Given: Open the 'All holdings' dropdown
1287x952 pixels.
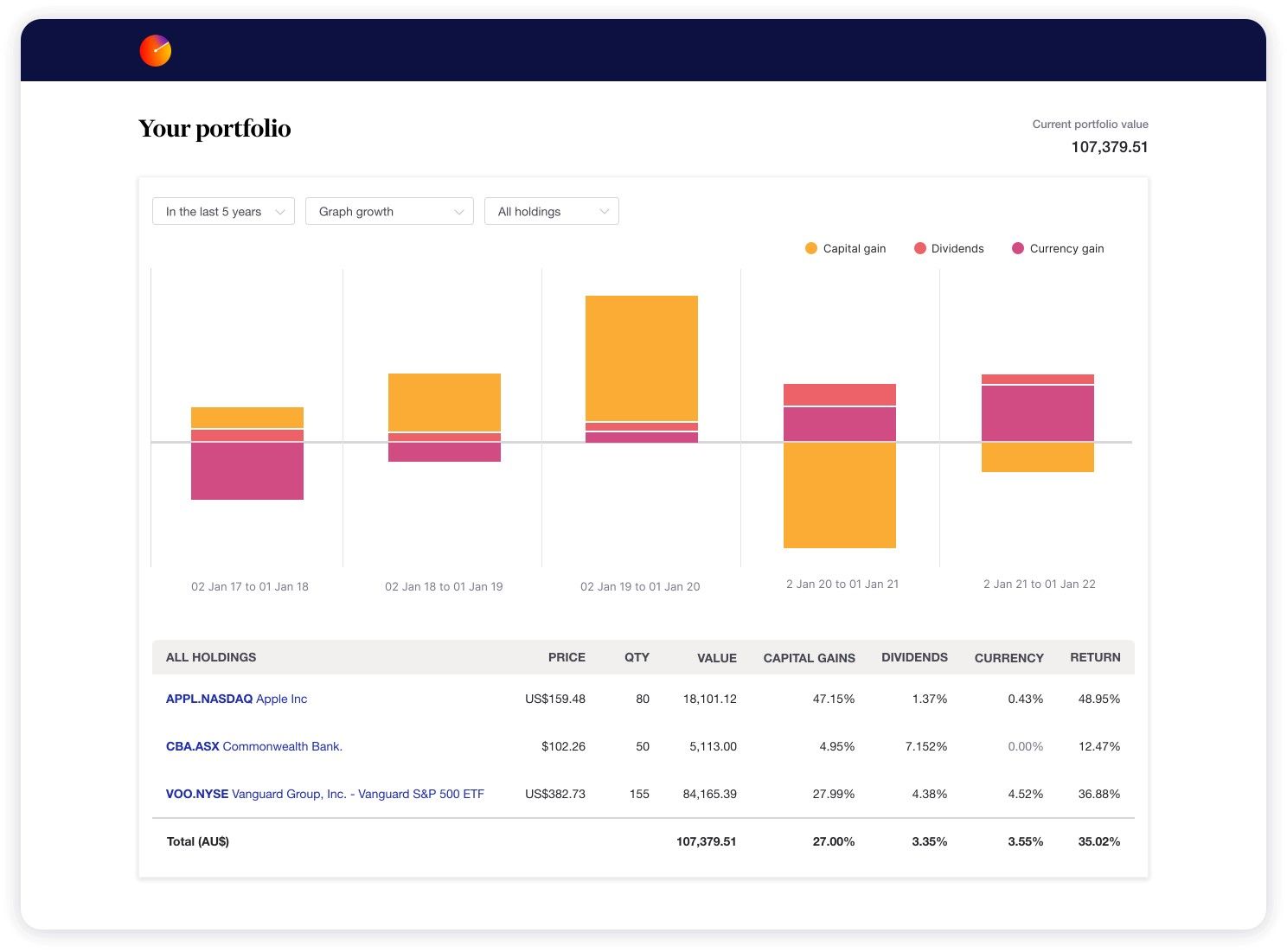Looking at the screenshot, I should click(x=552, y=211).
